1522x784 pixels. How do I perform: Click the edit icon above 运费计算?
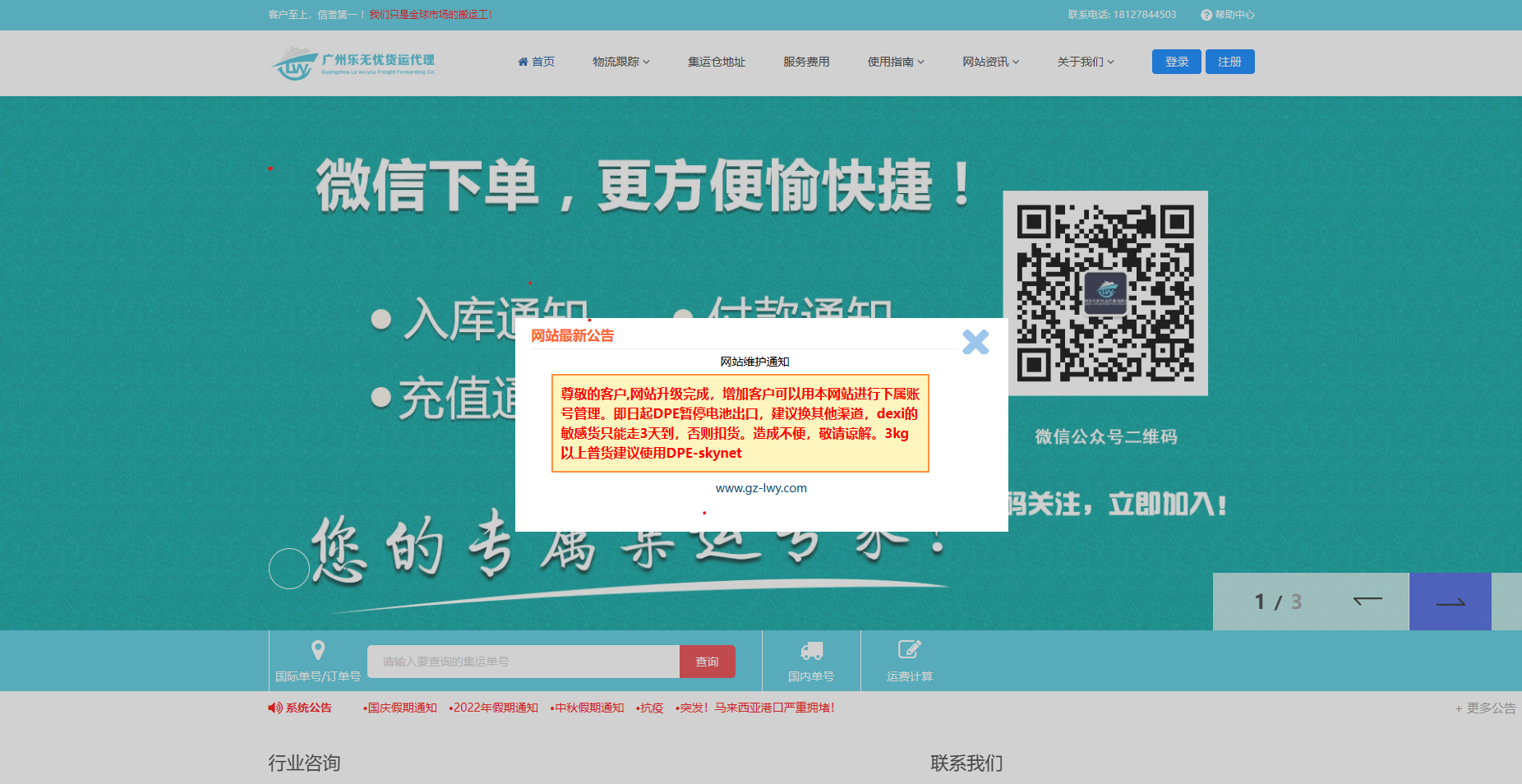pos(910,649)
